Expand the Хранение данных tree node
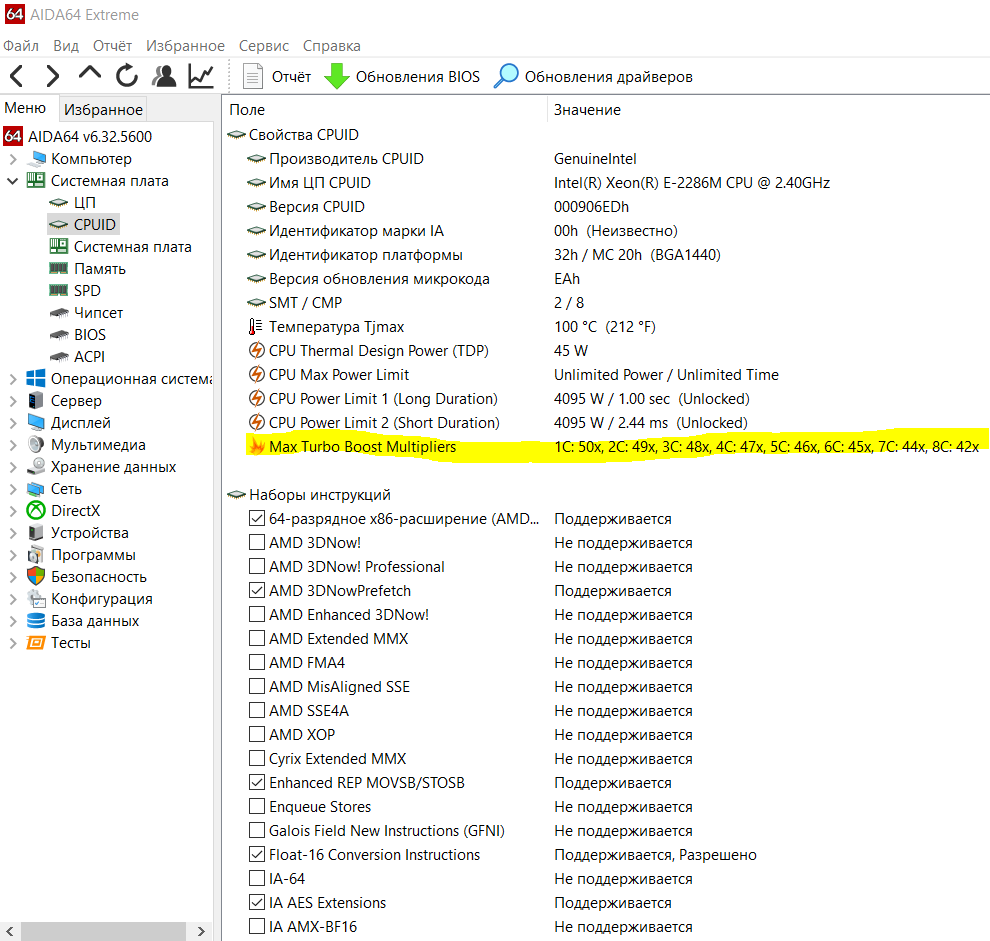This screenshot has width=990, height=941. point(13,467)
